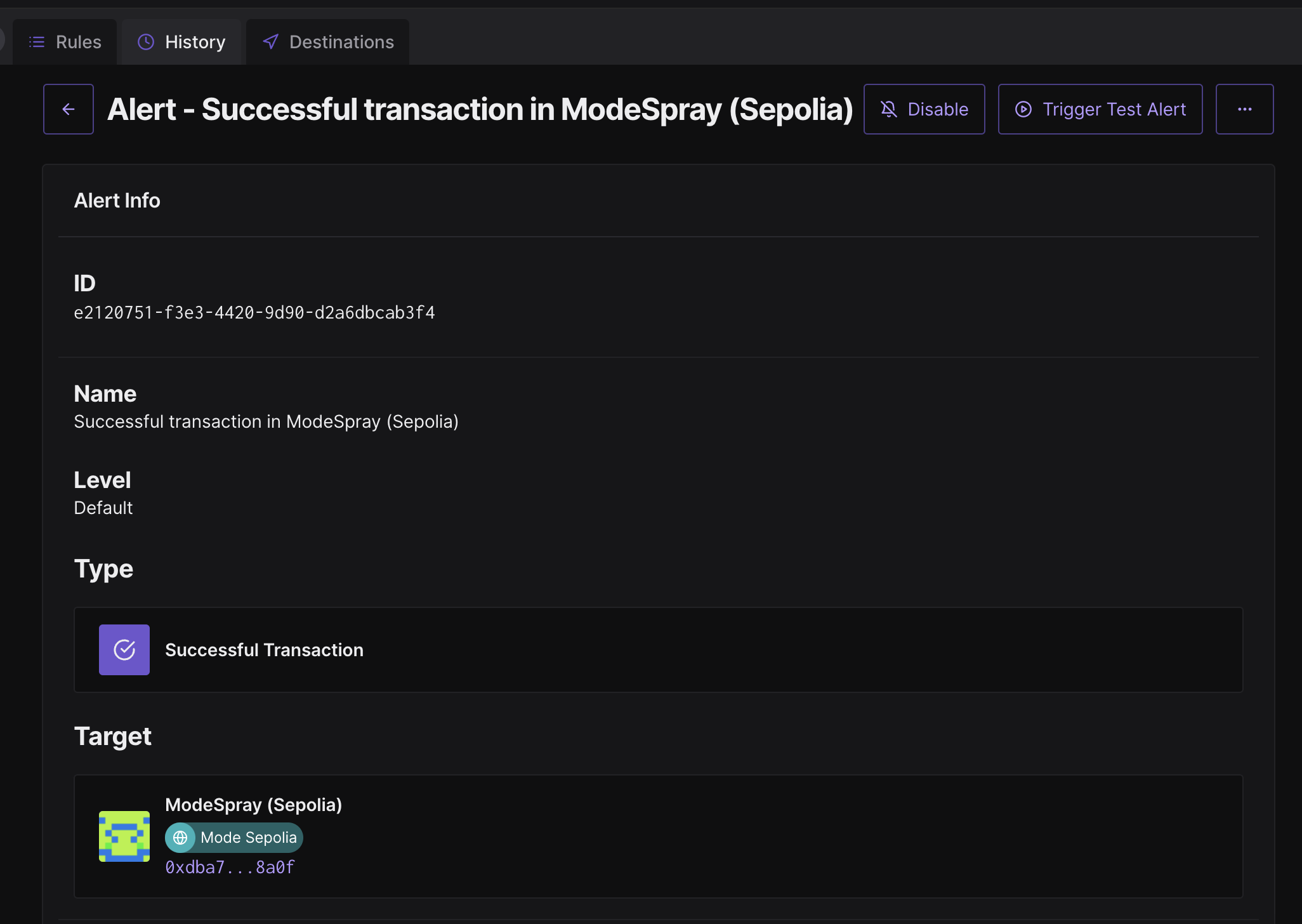Click the Destinations paper-plane icon
The image size is (1302, 924).
tap(271, 42)
